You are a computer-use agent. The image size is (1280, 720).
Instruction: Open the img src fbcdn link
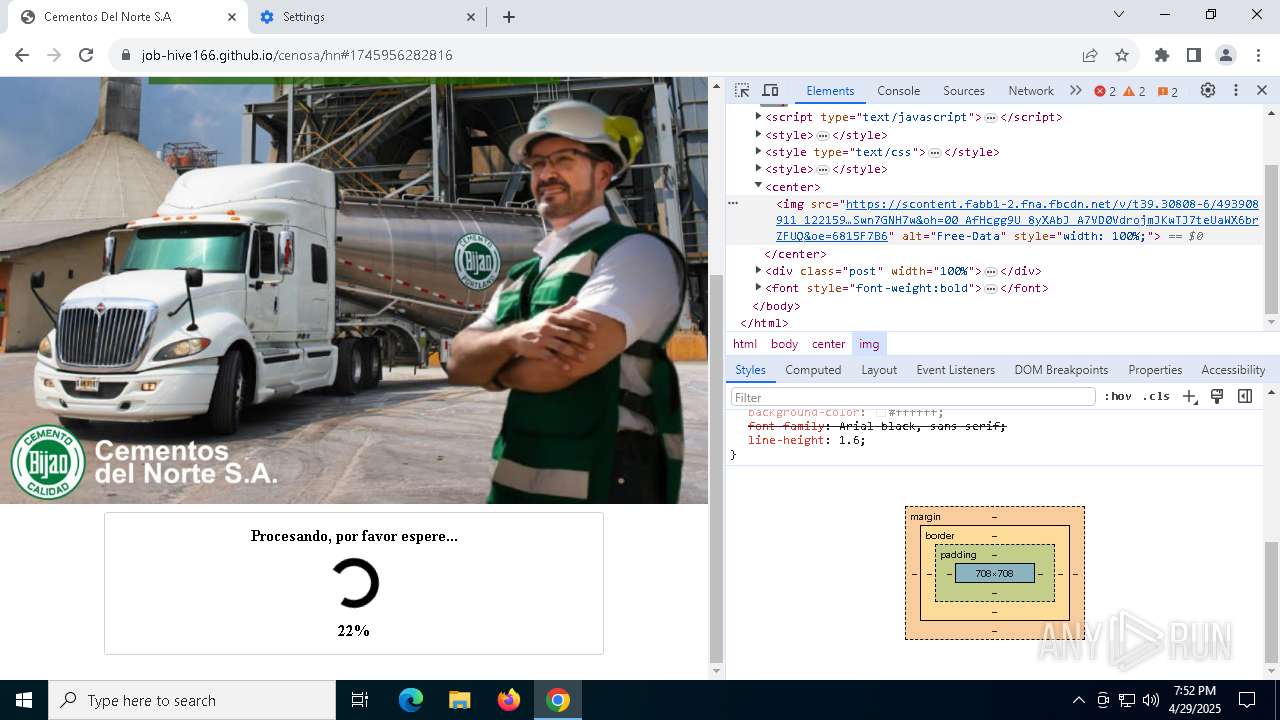[1017, 220]
